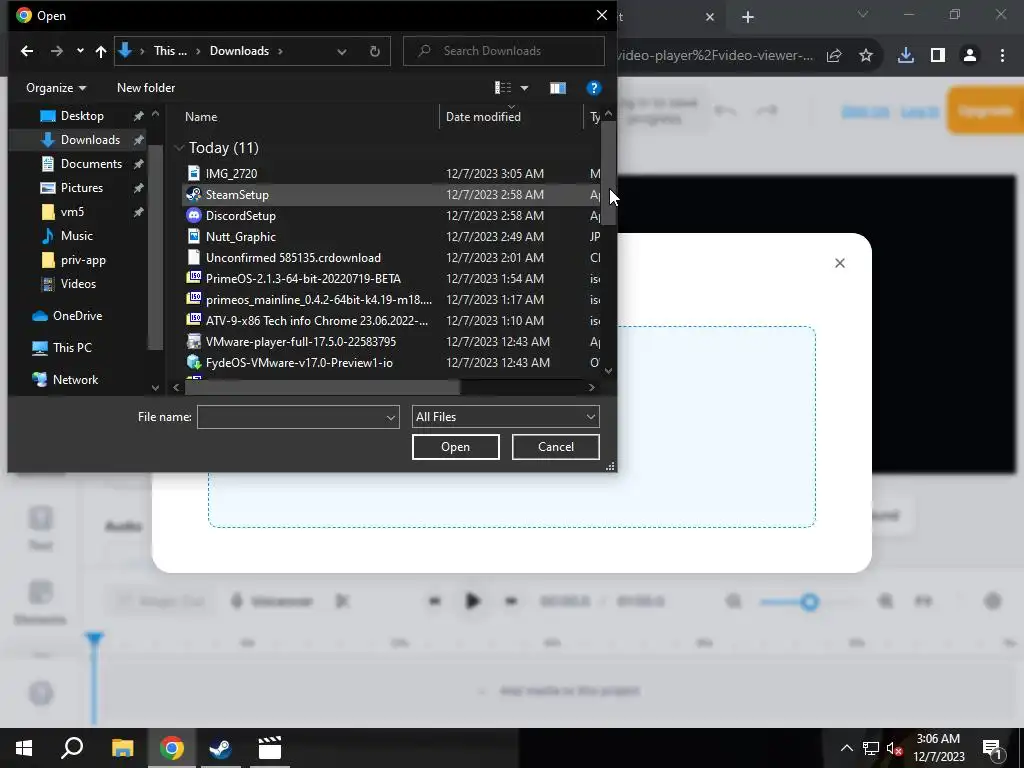This screenshot has width=1024, height=768.
Task: Select the Nutt_Graphic file
Action: [x=240, y=236]
